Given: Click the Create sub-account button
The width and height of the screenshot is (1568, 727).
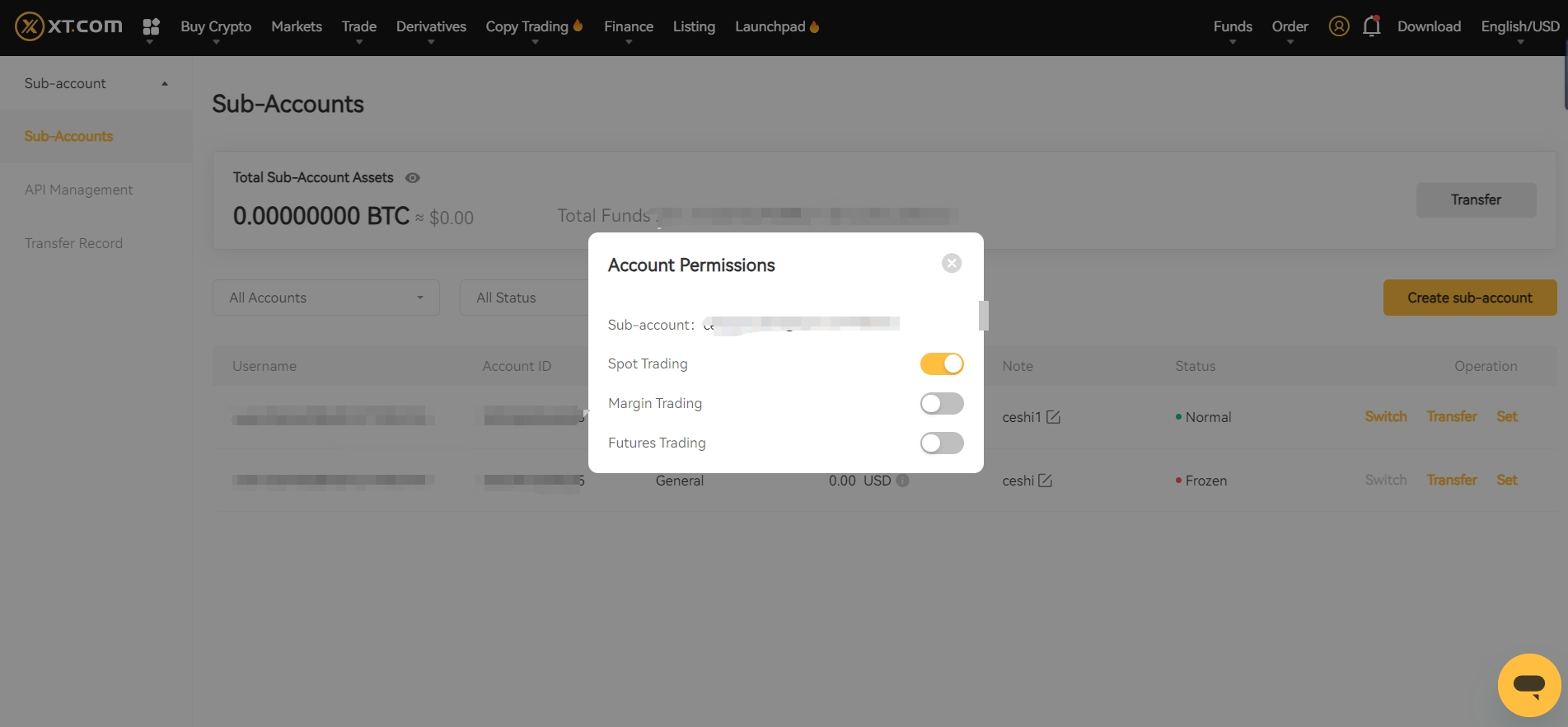Looking at the screenshot, I should click(x=1469, y=298).
